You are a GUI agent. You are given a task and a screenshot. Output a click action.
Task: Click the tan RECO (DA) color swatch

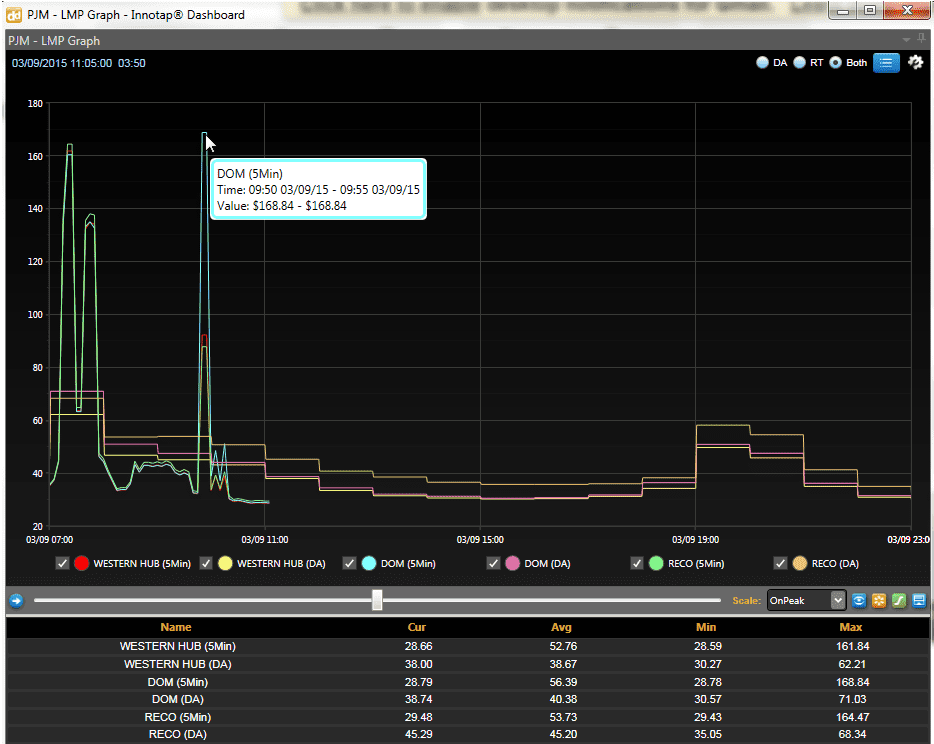click(x=799, y=563)
